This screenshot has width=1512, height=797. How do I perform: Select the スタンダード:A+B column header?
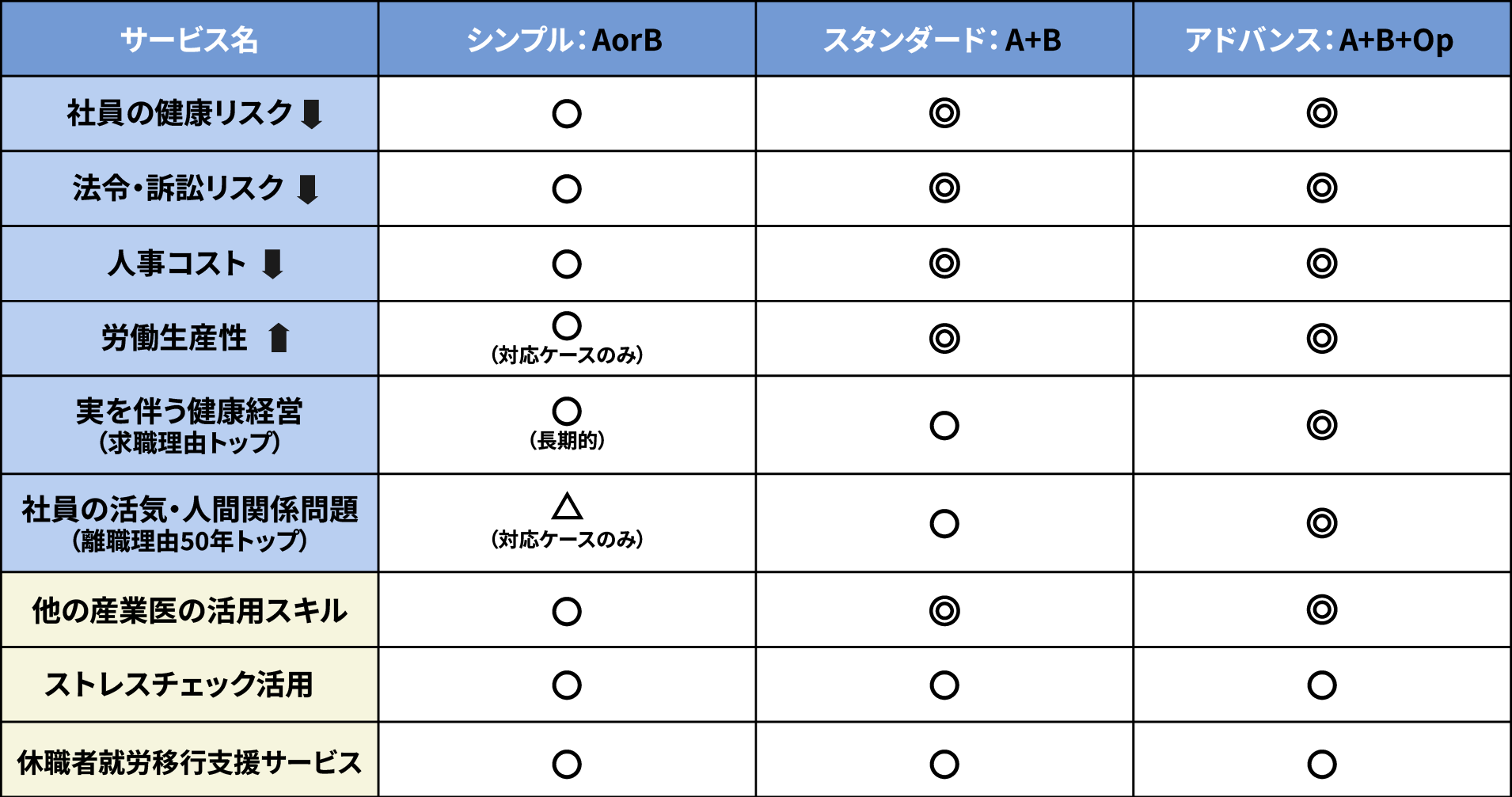943,40
